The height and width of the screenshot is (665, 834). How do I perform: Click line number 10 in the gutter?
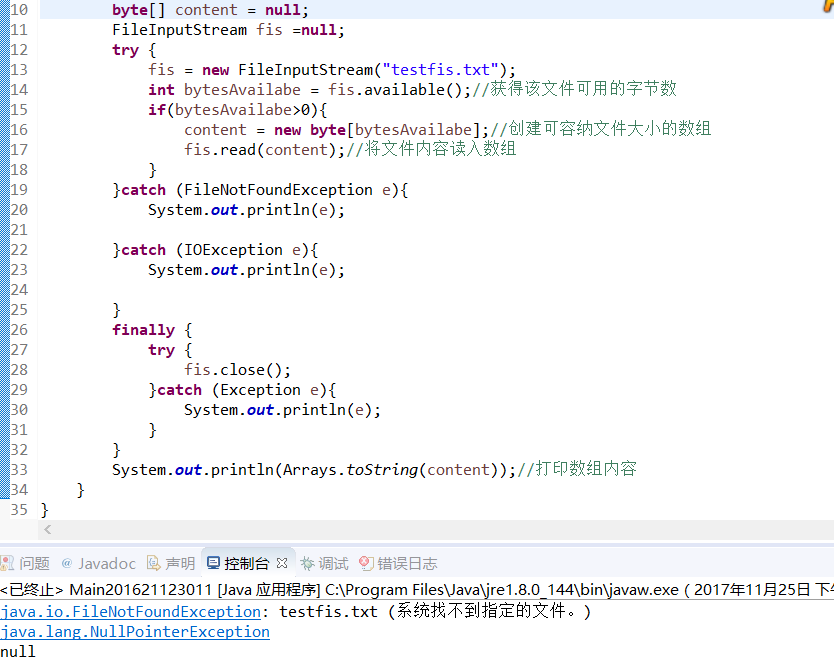click(x=19, y=10)
